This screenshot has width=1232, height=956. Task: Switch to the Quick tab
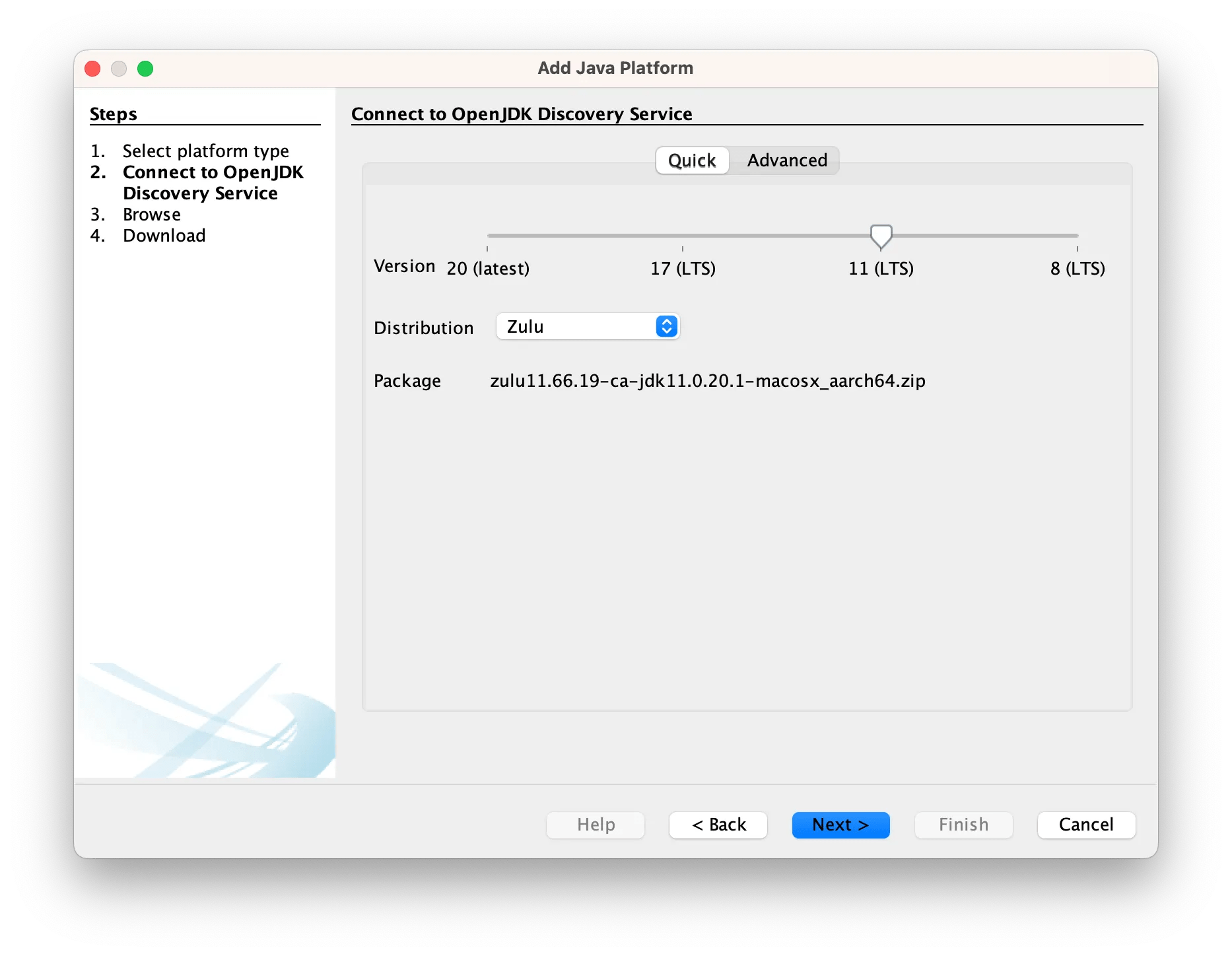pos(691,160)
